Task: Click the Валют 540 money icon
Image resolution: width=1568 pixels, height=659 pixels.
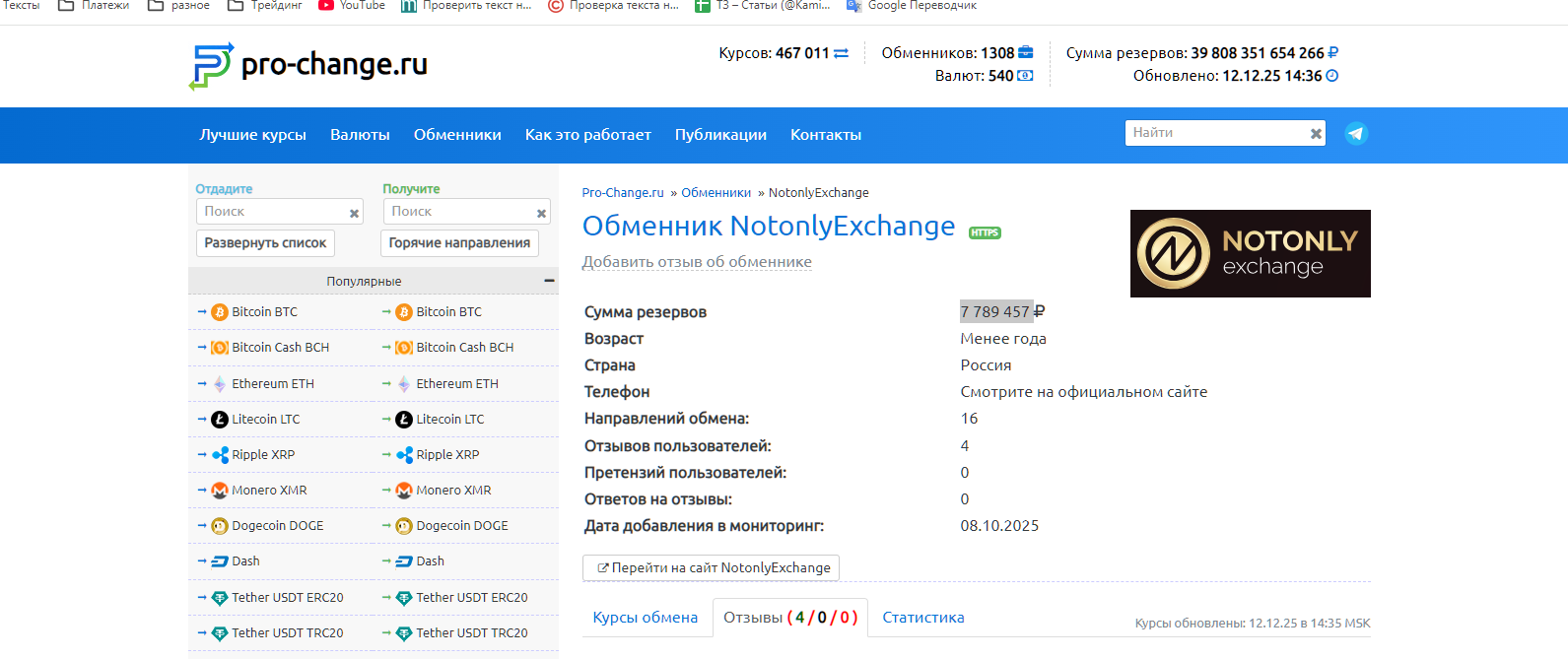Action: click(1025, 76)
